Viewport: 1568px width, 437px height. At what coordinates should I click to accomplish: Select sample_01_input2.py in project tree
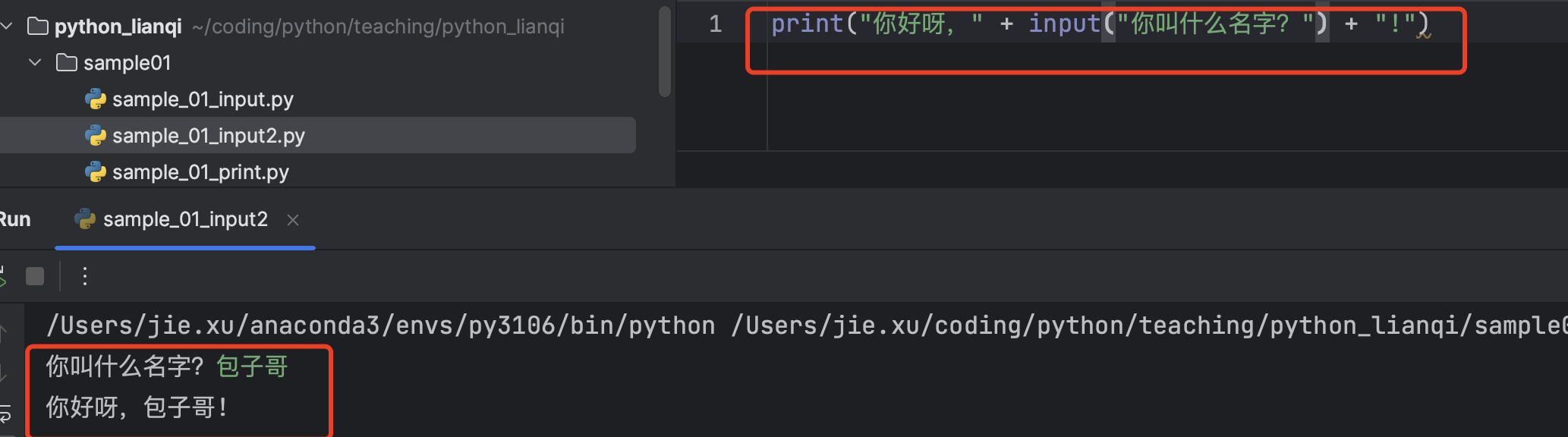pyautogui.click(x=208, y=136)
